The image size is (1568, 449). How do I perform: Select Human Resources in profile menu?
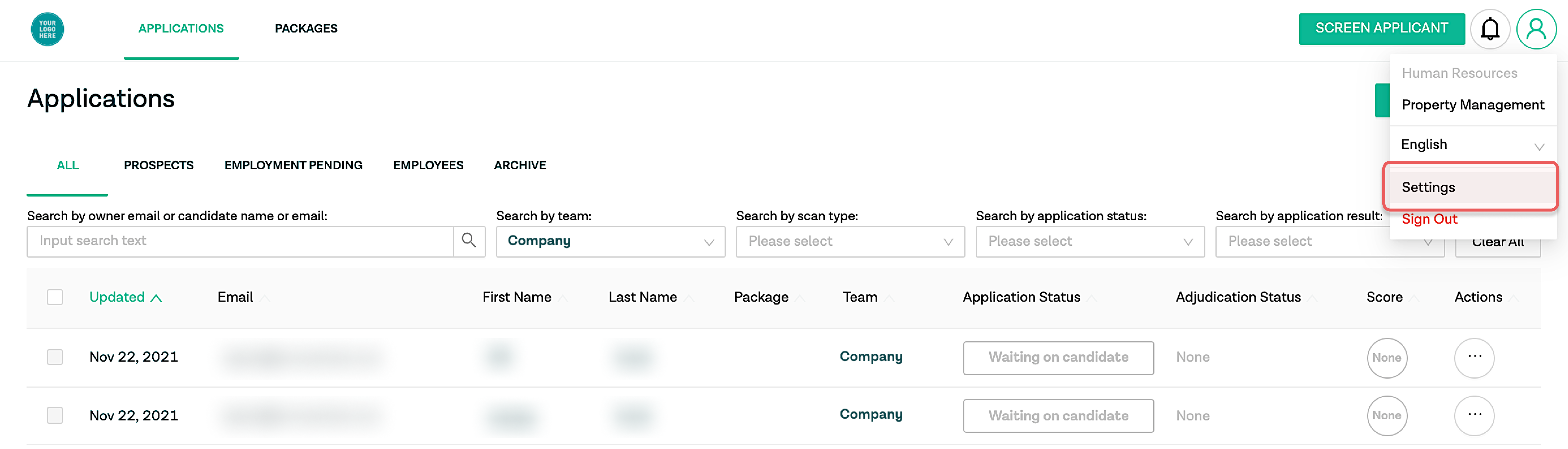(x=1460, y=74)
